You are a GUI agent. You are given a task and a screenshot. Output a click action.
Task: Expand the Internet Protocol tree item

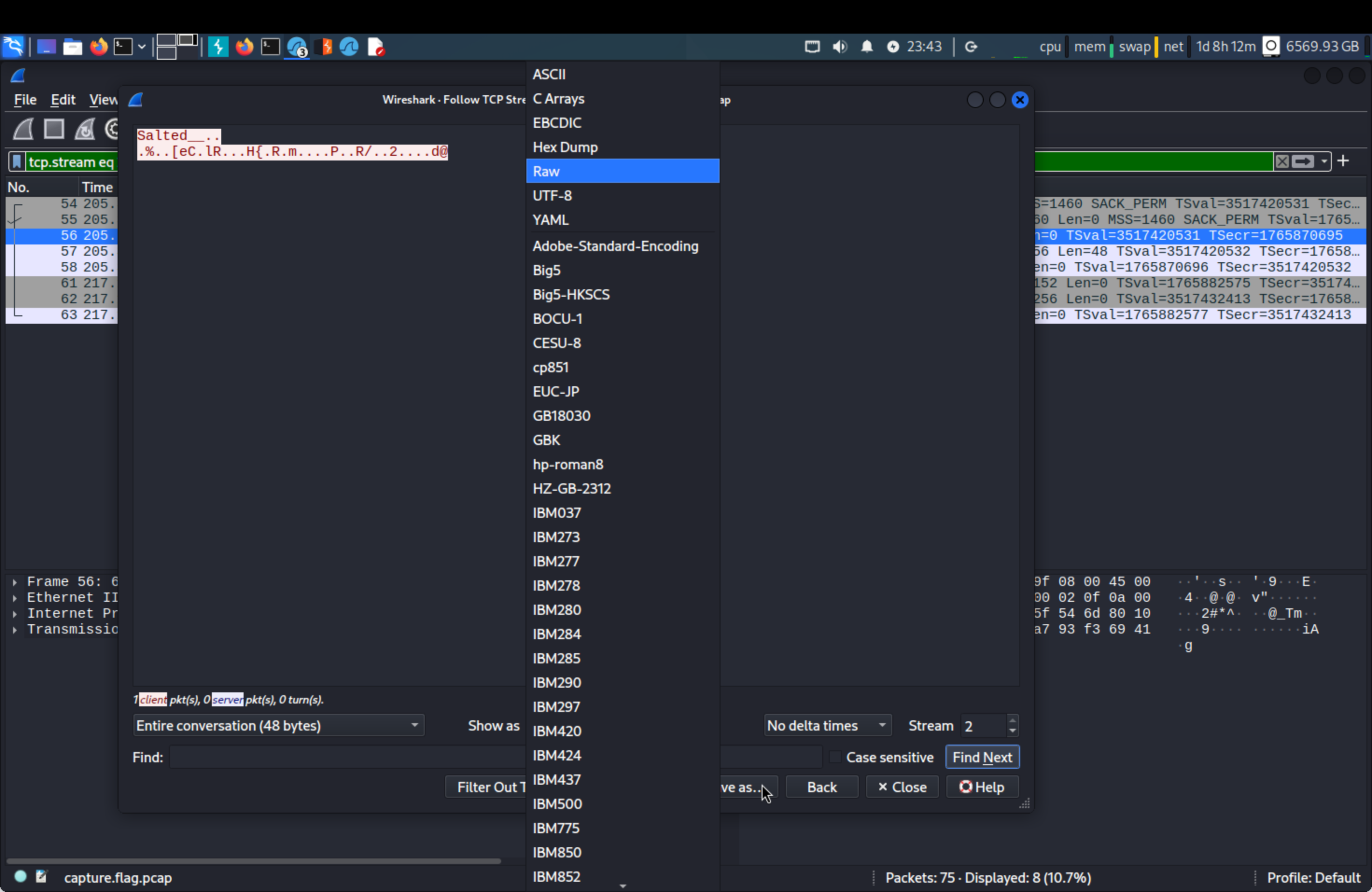14,613
